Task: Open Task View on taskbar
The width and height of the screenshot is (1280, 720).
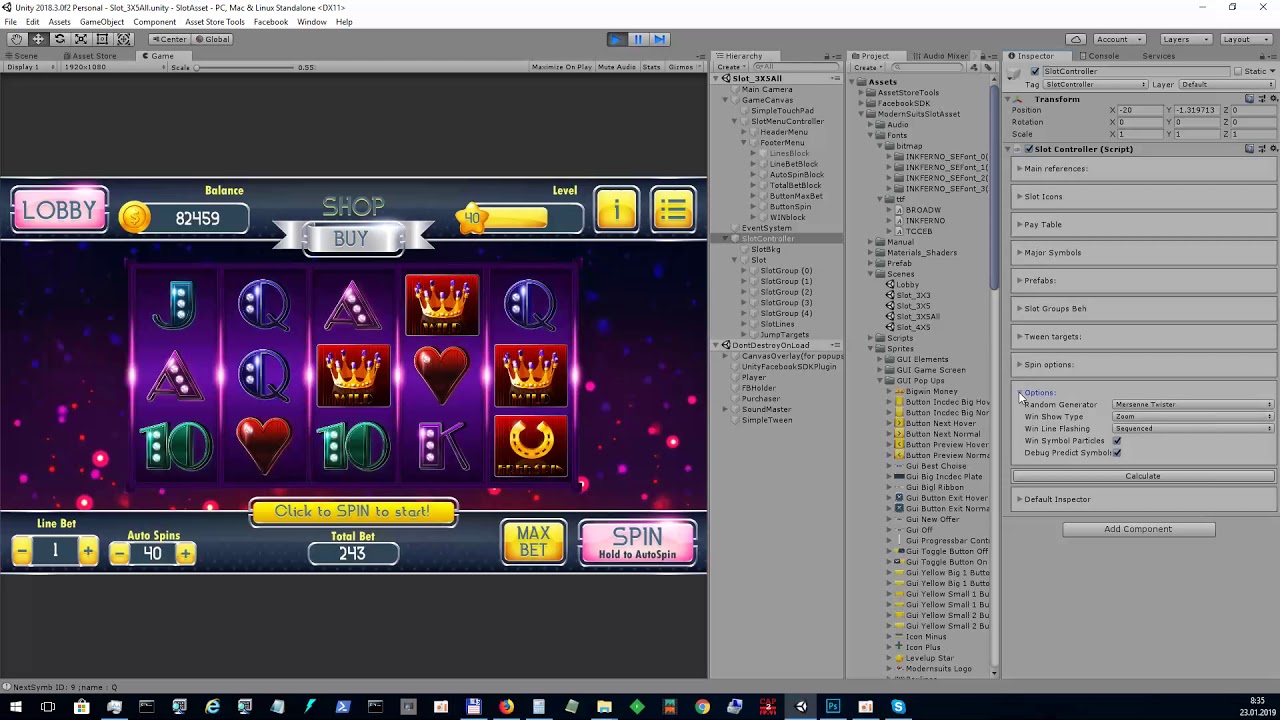Action: pyautogui.click(x=48, y=707)
